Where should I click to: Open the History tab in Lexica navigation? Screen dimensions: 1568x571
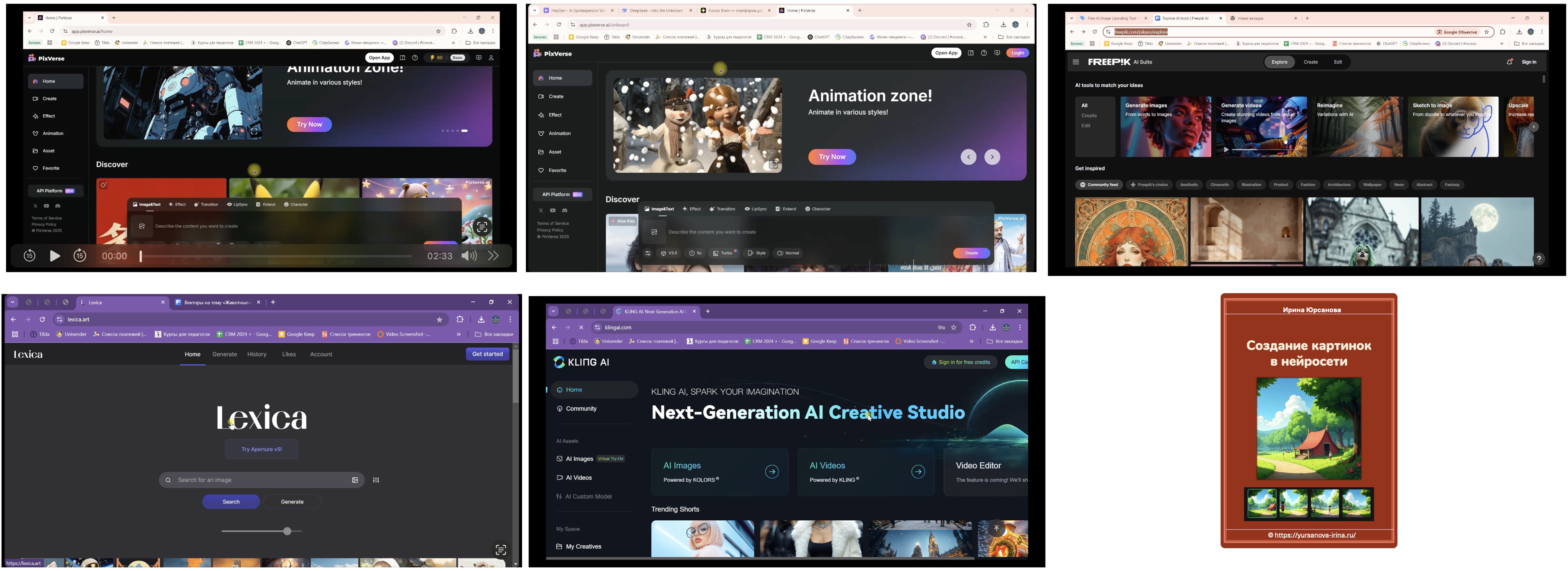click(x=257, y=354)
